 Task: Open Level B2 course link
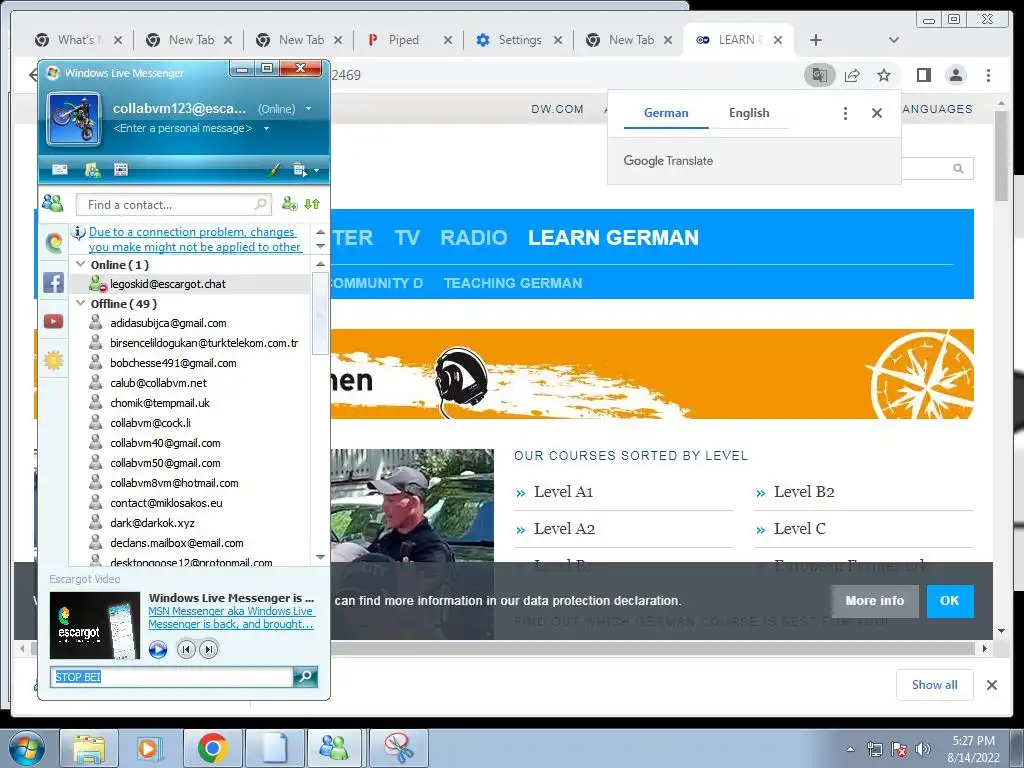(x=804, y=492)
